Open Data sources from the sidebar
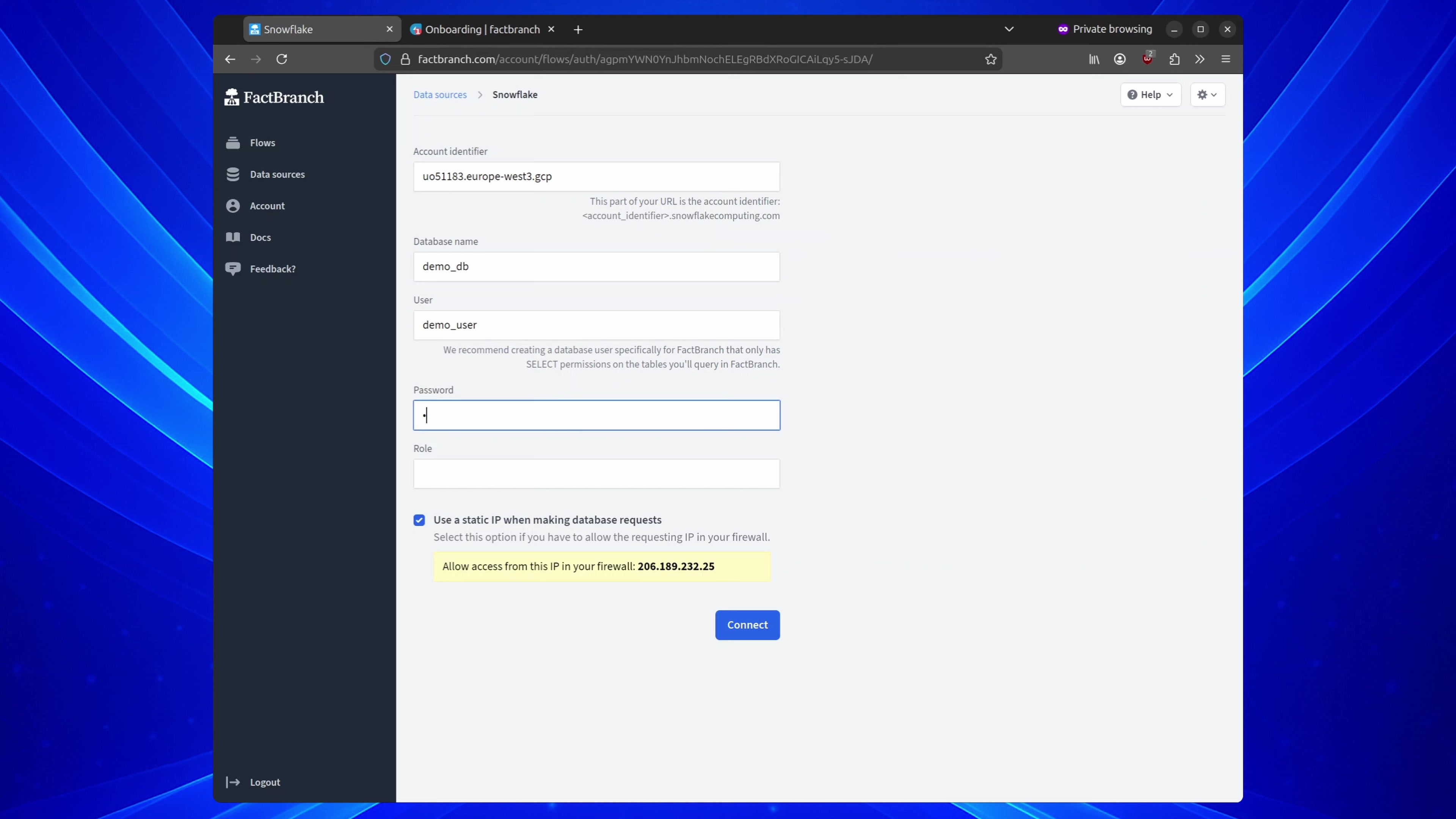The image size is (1456, 819). coord(277,174)
